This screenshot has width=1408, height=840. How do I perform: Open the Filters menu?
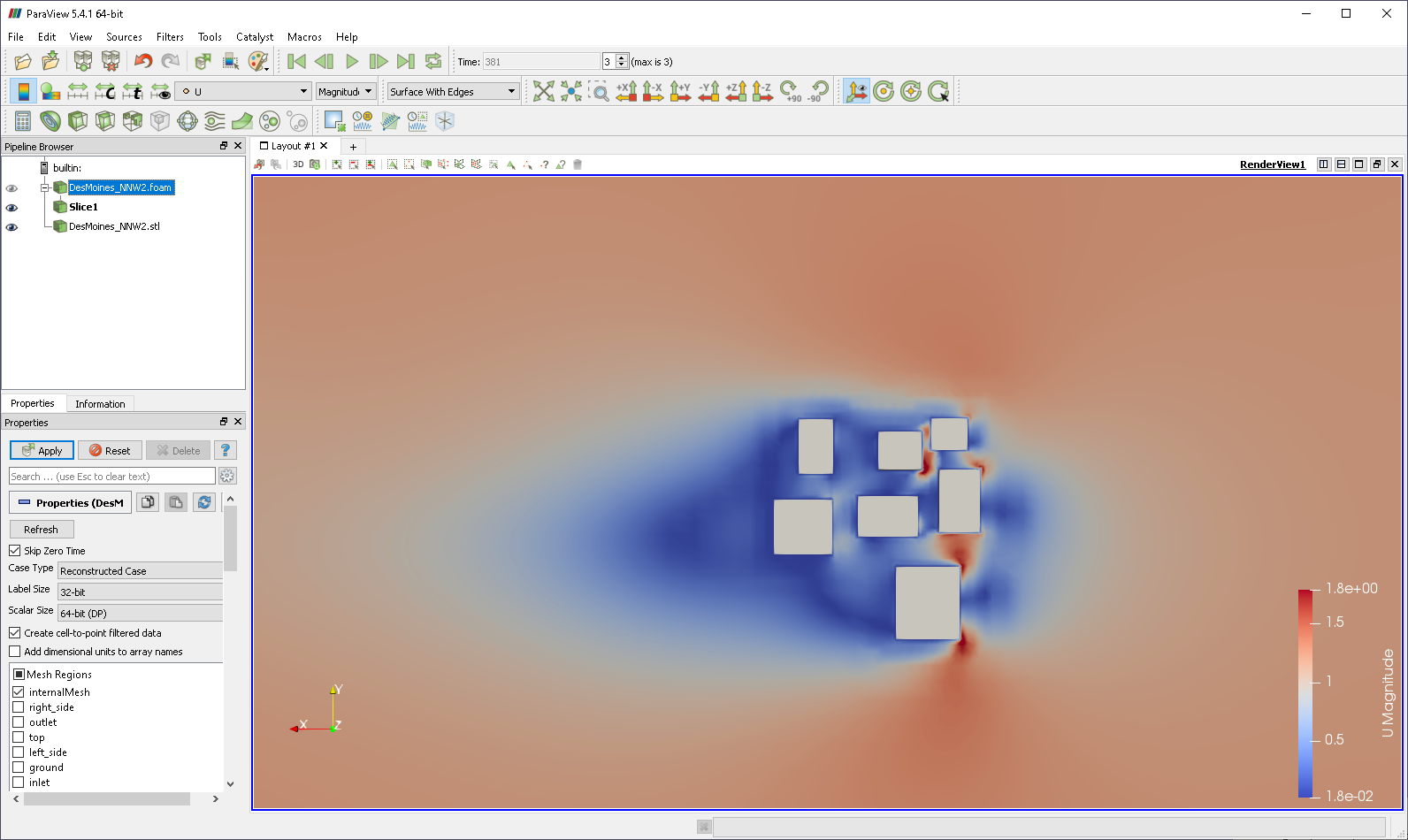pyautogui.click(x=170, y=37)
